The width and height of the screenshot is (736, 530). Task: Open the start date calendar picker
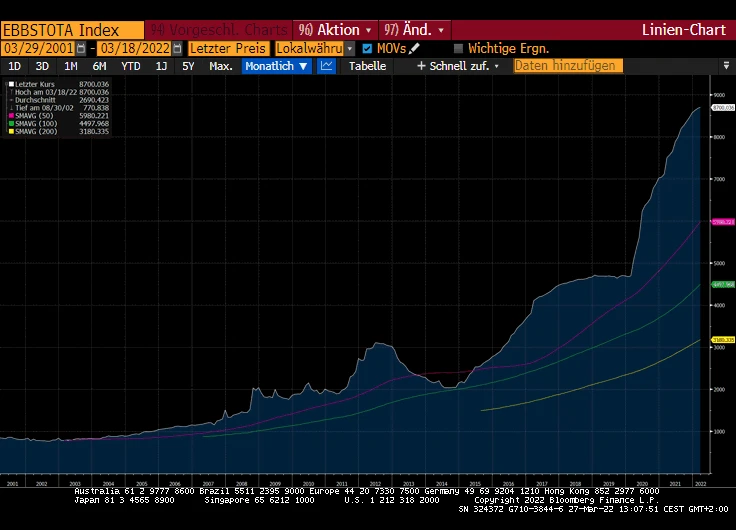click(80, 48)
